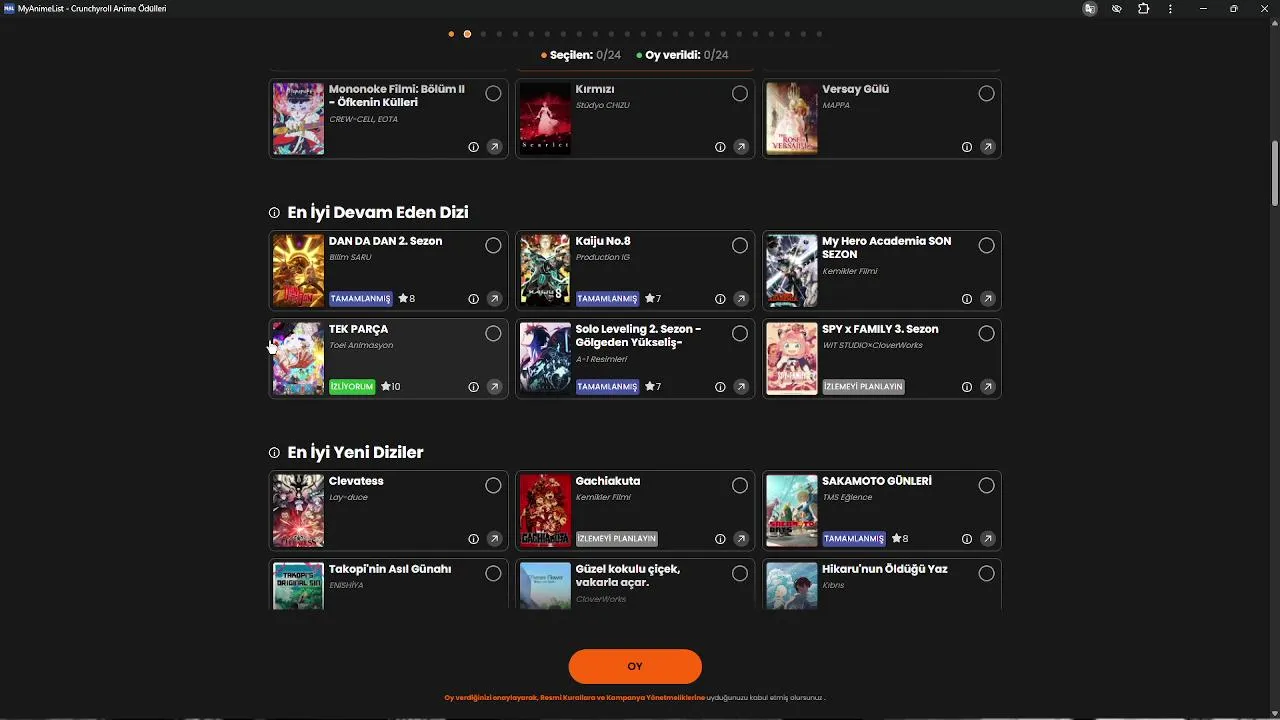Jump to first category pagination dot
1280x720 pixels.
(x=451, y=34)
